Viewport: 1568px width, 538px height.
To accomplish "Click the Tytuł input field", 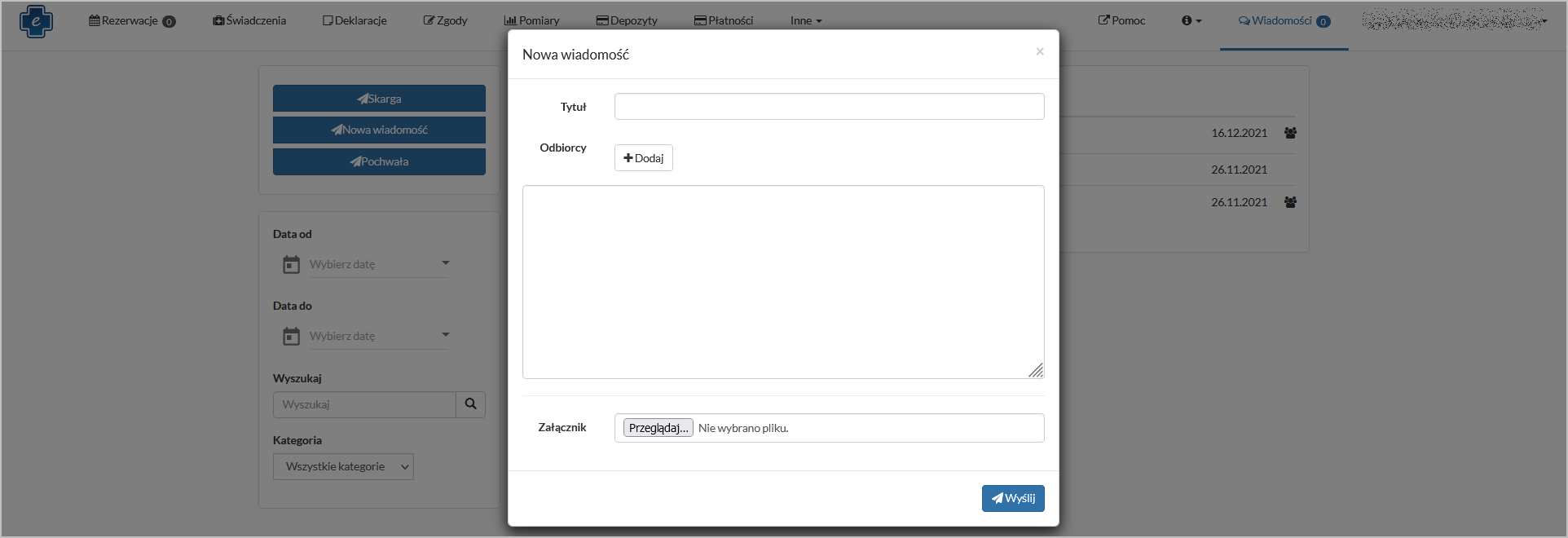I will click(x=829, y=107).
